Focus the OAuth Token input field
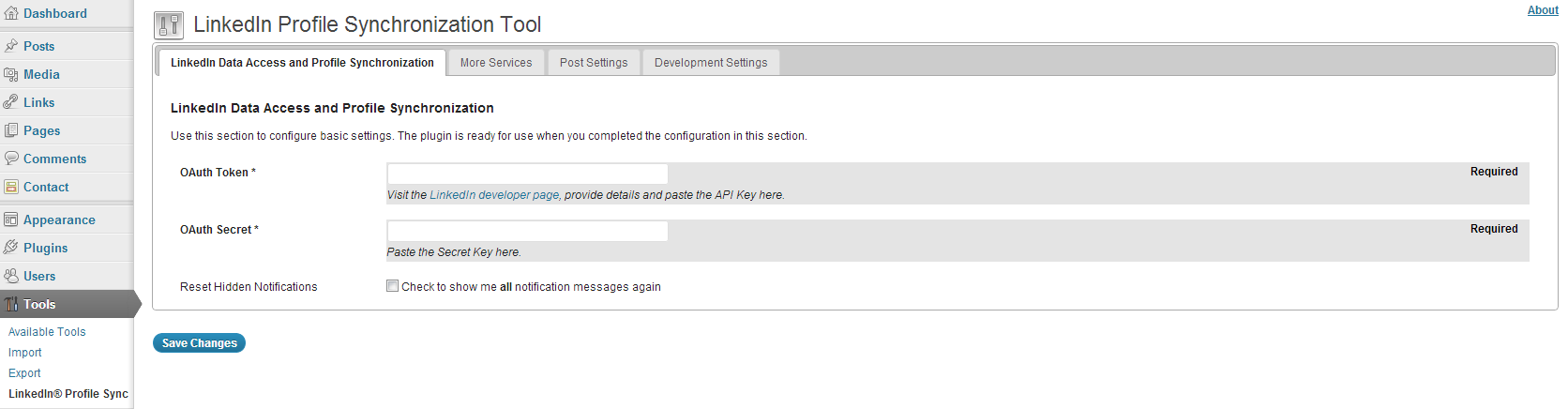Image resolution: width=1568 pixels, height=409 pixels. coord(527,174)
